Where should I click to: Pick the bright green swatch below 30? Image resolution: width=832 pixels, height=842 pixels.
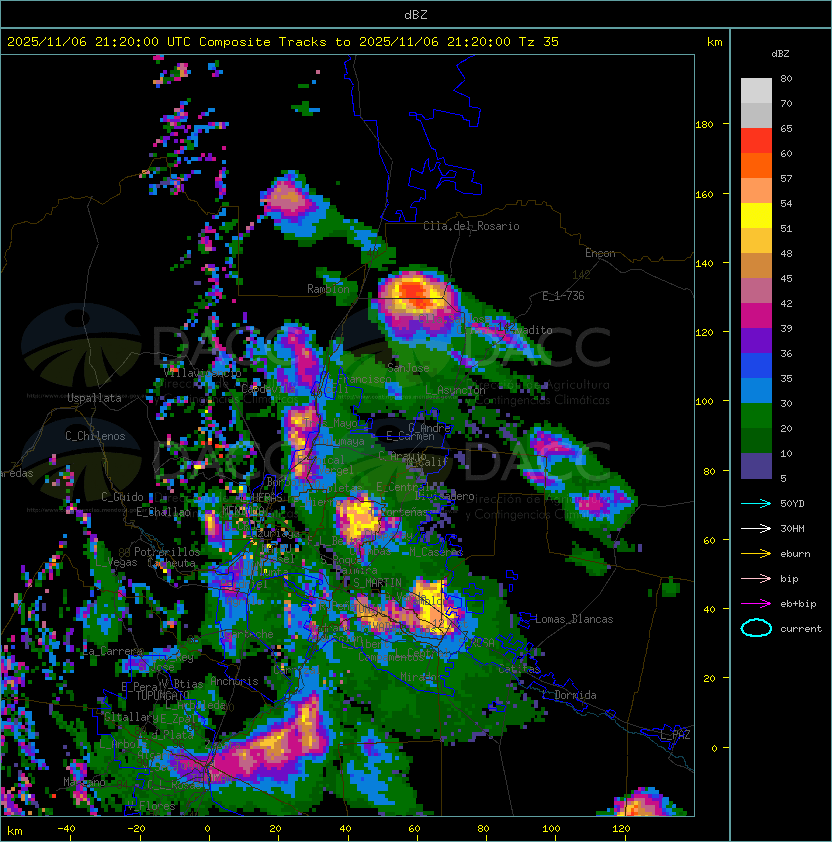(x=756, y=416)
